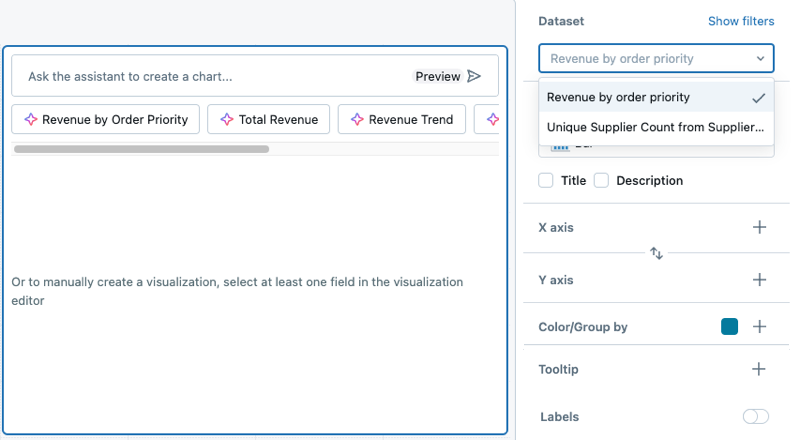Click sparkle icon on Revenue Trend suggestion
This screenshot has height=440, width=800.
357,120
